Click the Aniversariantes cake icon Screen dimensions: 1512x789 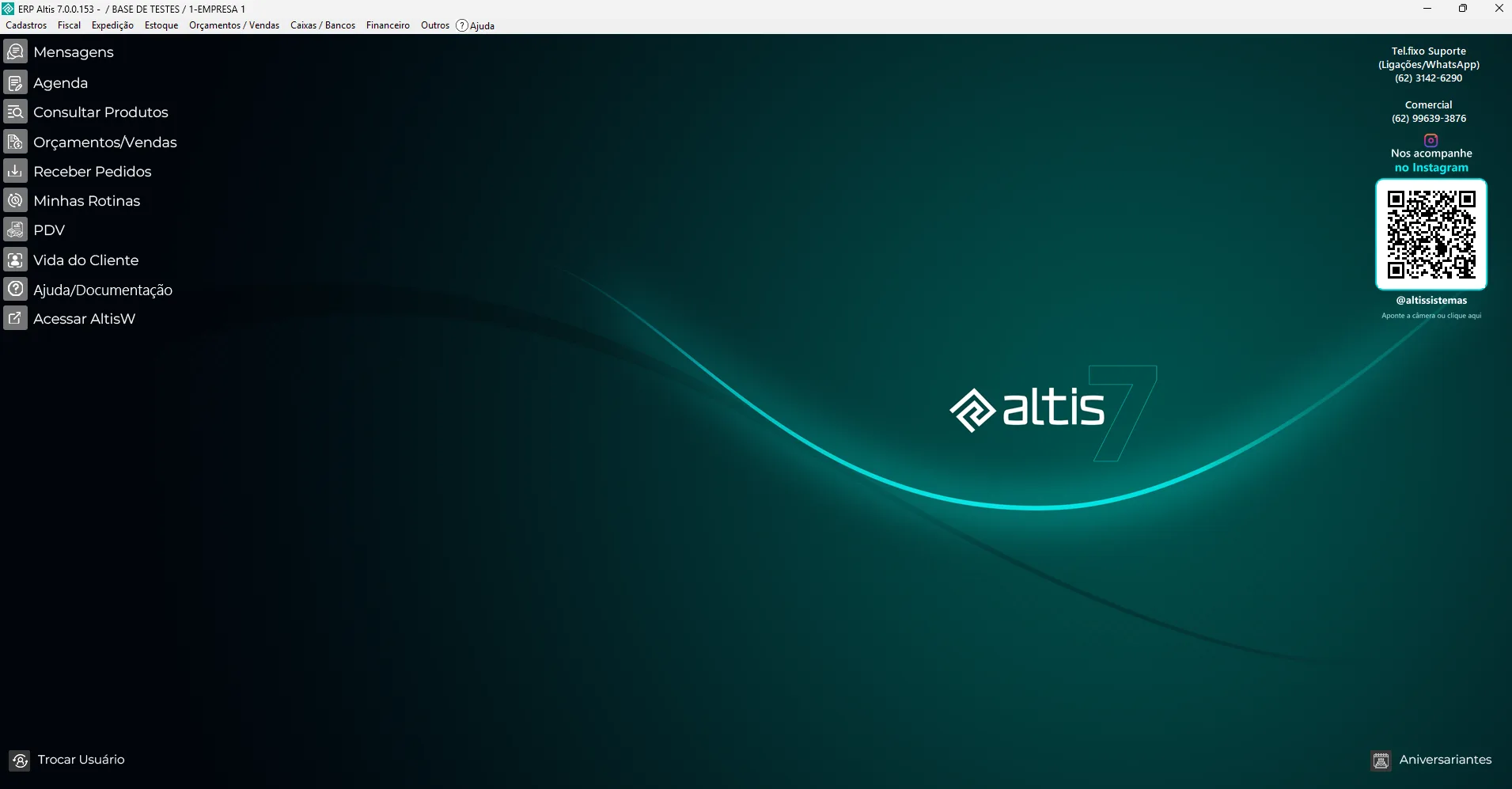1381,761
